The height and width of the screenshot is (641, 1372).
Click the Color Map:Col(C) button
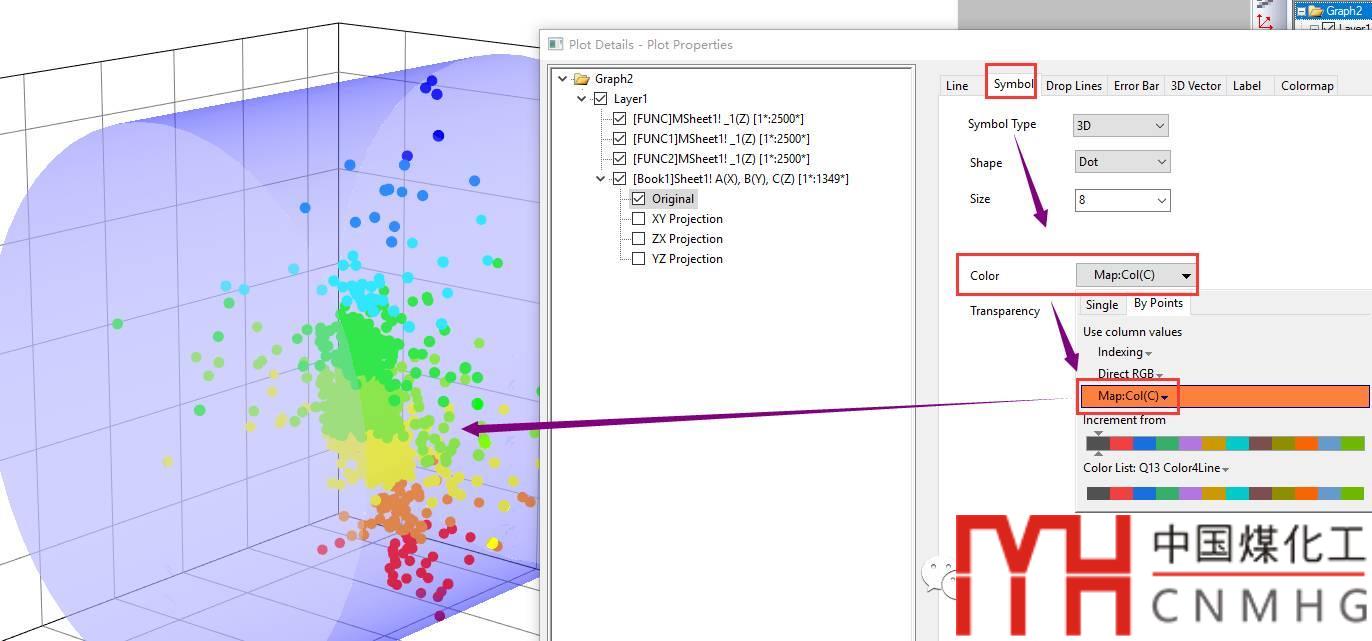[x=1135, y=275]
